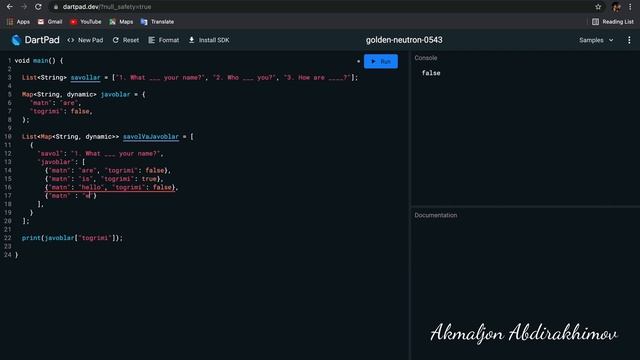Format the Dart code
The width and height of the screenshot is (640, 360).
[164, 40]
